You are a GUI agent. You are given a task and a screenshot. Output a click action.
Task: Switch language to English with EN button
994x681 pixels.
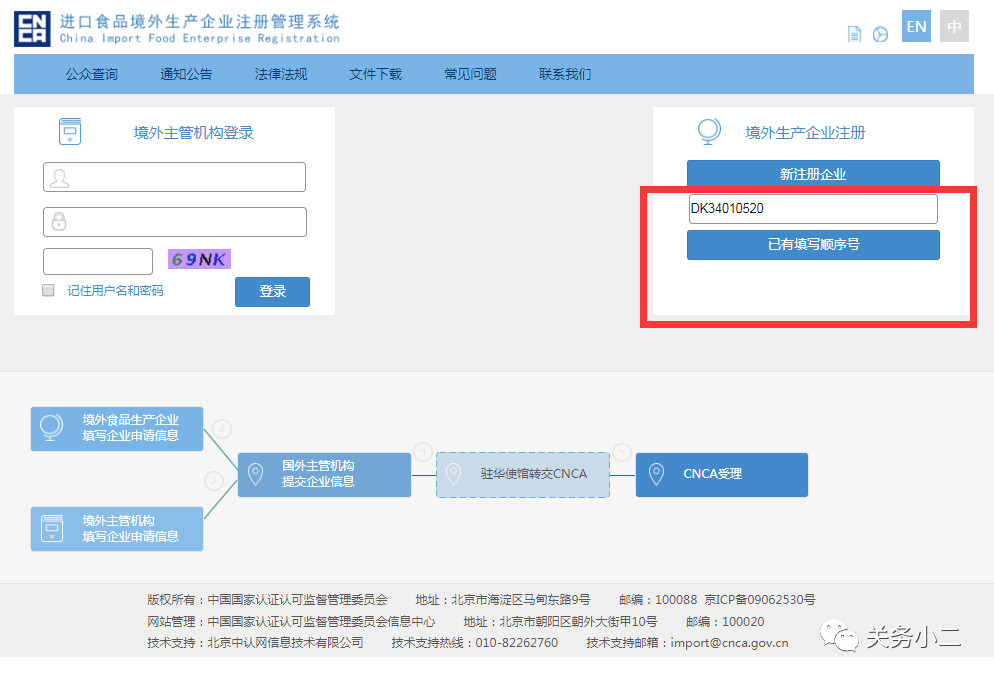[916, 27]
